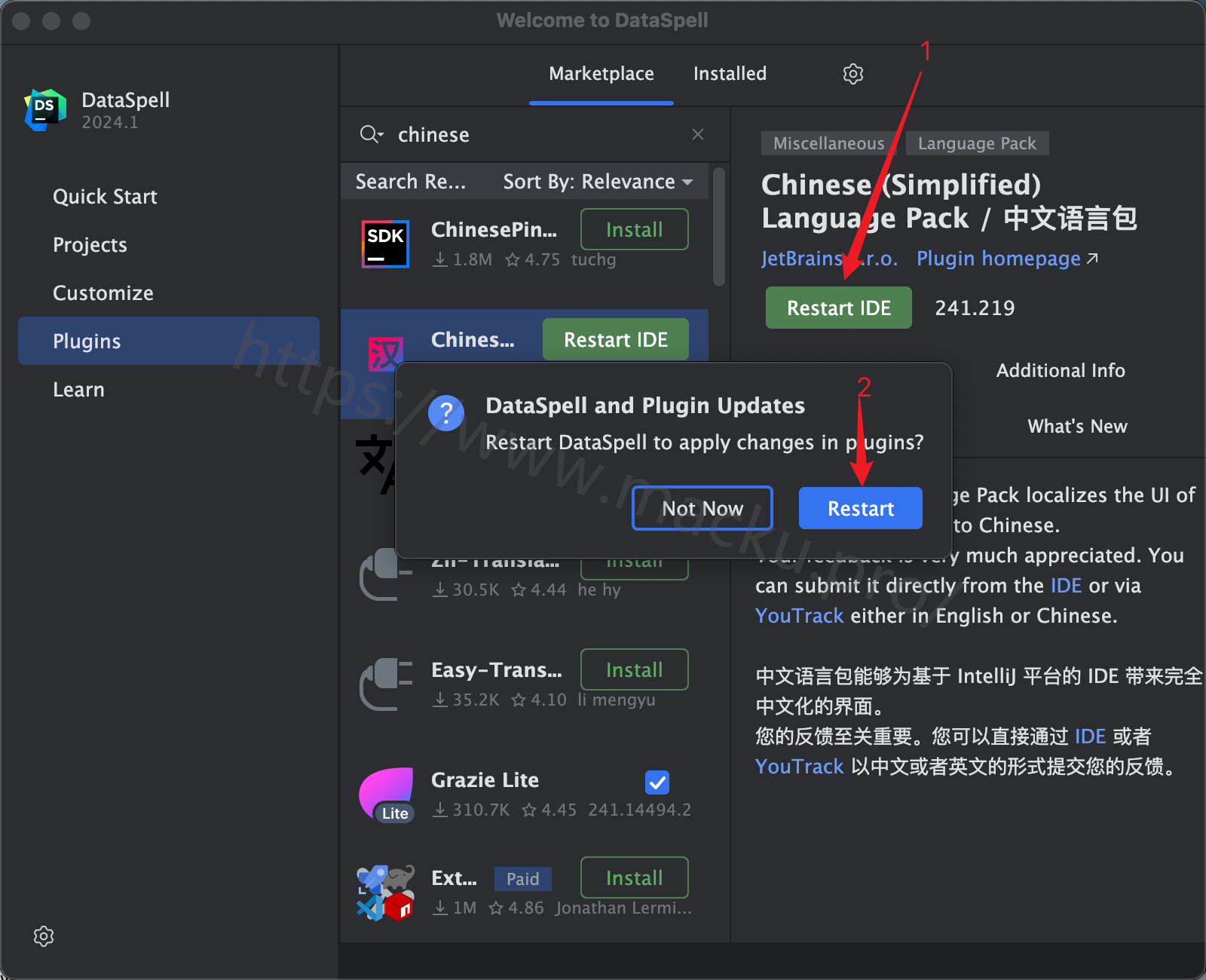Select the Grazie Lite plugin name
Viewport: 1206px width, 980px height.
pos(485,779)
